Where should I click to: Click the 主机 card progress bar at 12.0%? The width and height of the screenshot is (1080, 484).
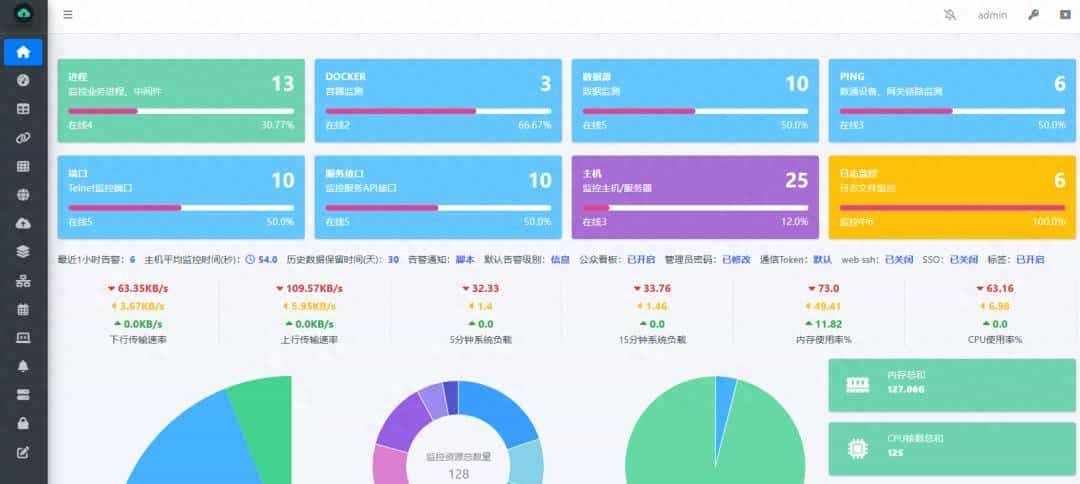point(695,207)
